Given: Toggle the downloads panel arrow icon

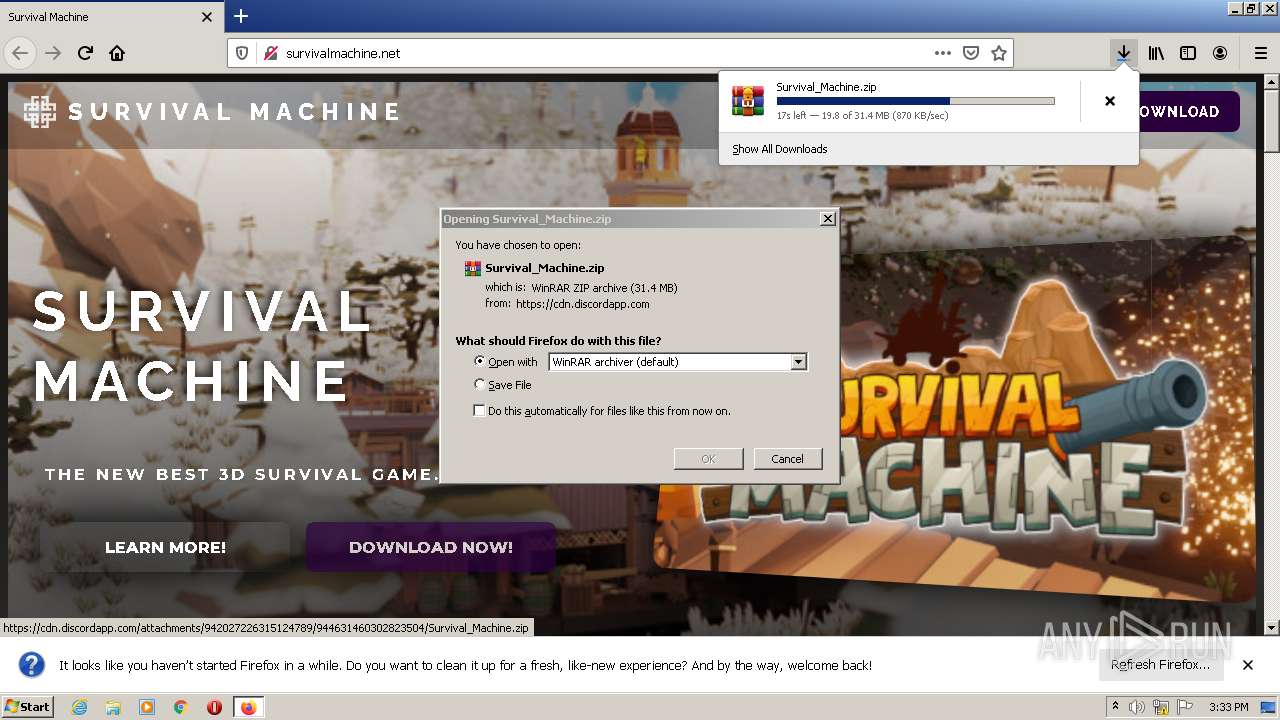Looking at the screenshot, I should point(1124,53).
